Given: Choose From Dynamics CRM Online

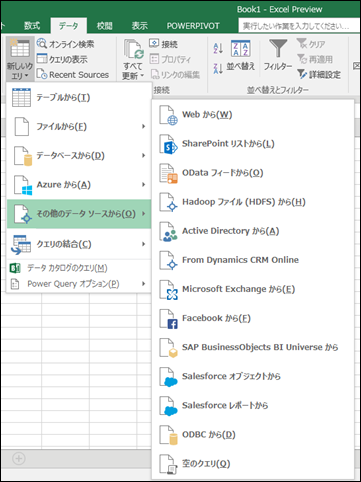Looking at the screenshot, I should coord(253,260).
